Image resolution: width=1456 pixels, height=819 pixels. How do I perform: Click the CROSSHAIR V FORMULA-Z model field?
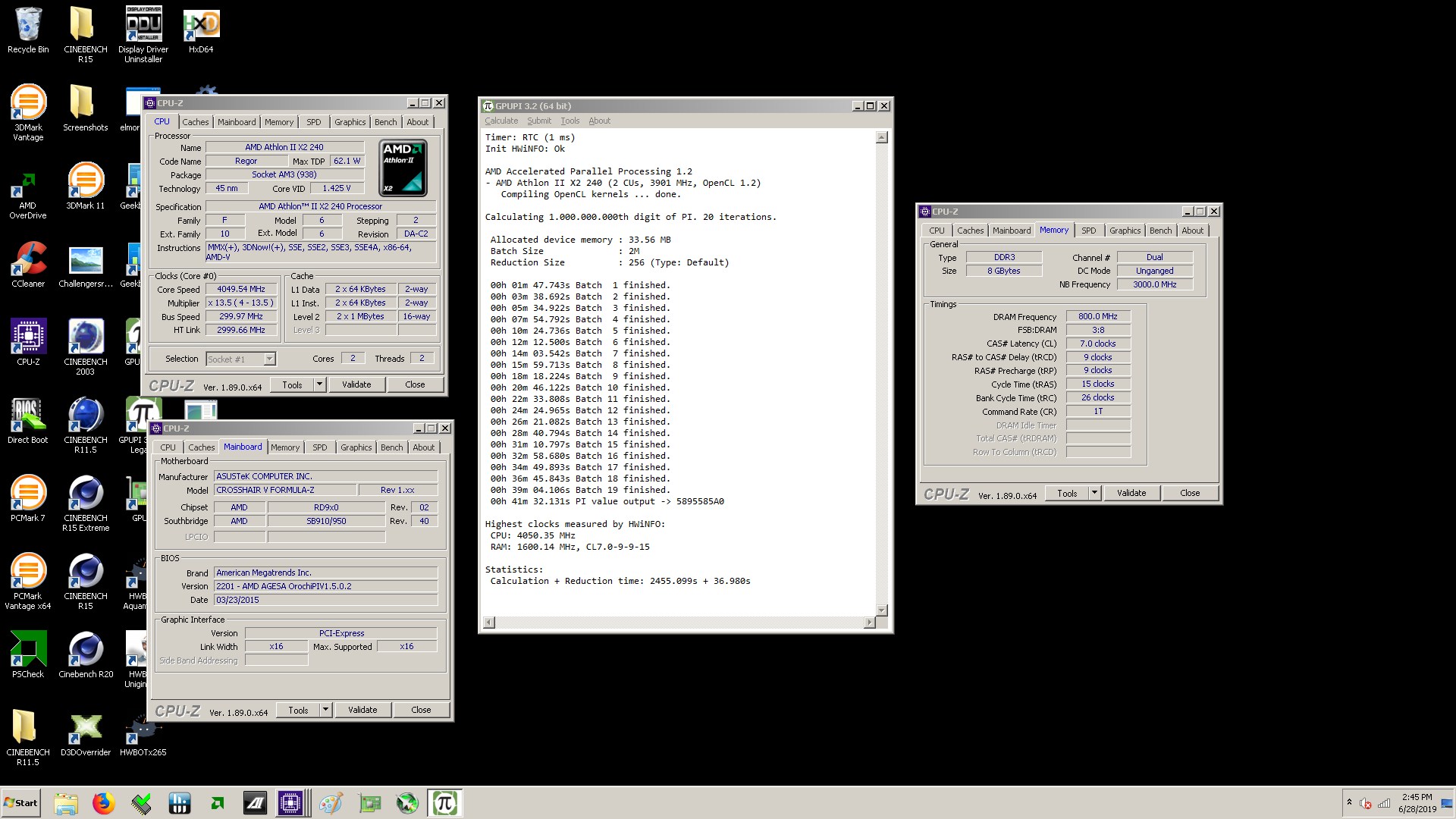click(284, 490)
